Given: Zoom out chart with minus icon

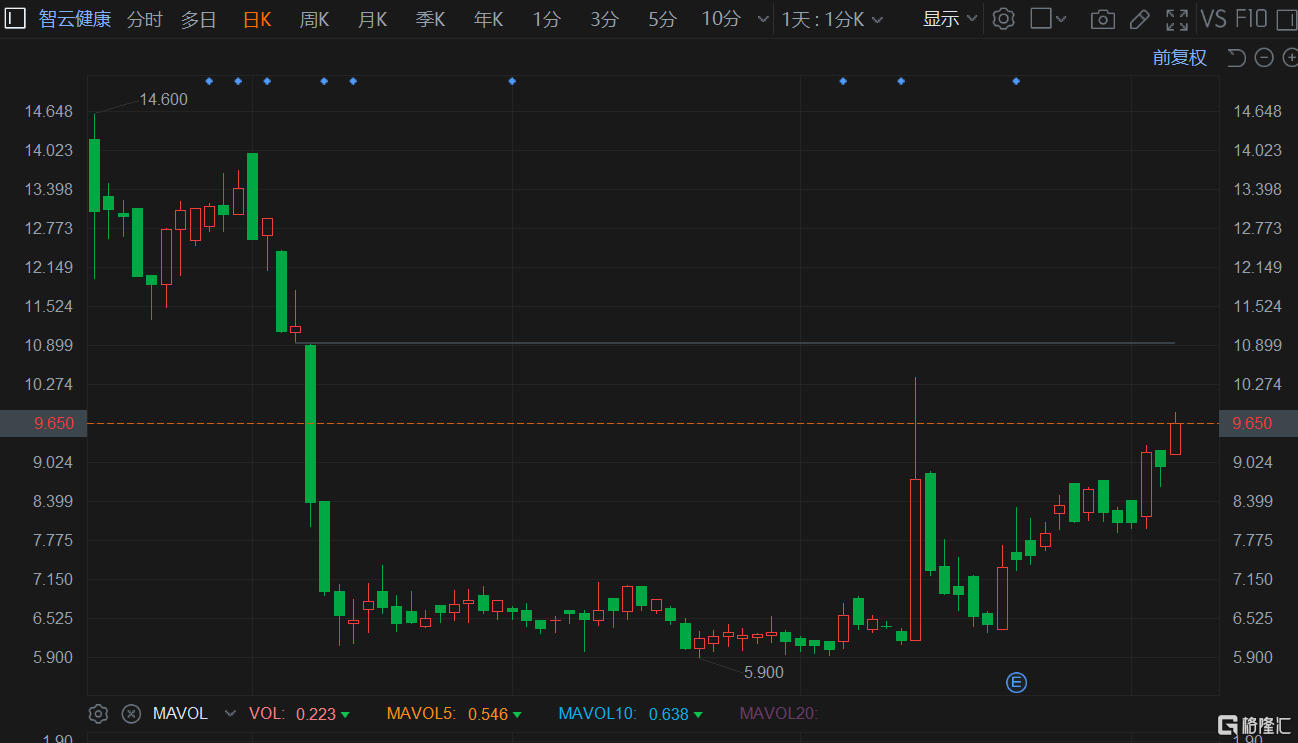Looking at the screenshot, I should coord(1263,58).
